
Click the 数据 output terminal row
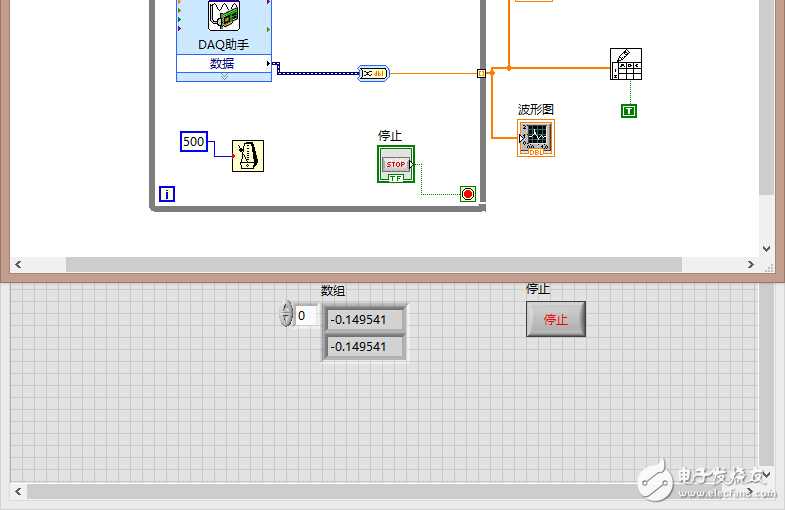pyautogui.click(x=224, y=64)
